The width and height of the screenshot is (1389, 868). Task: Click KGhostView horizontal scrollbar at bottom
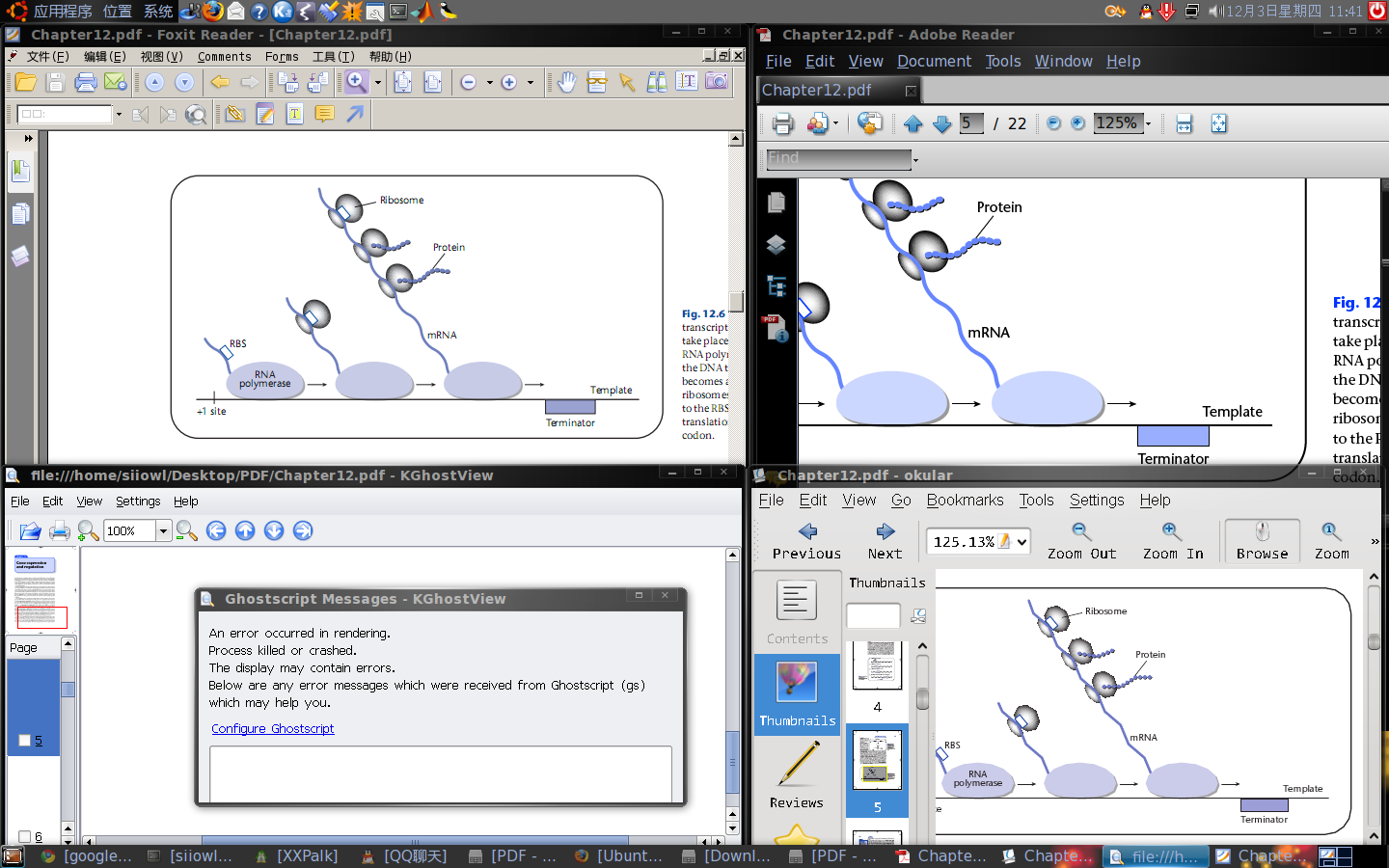coord(415,841)
